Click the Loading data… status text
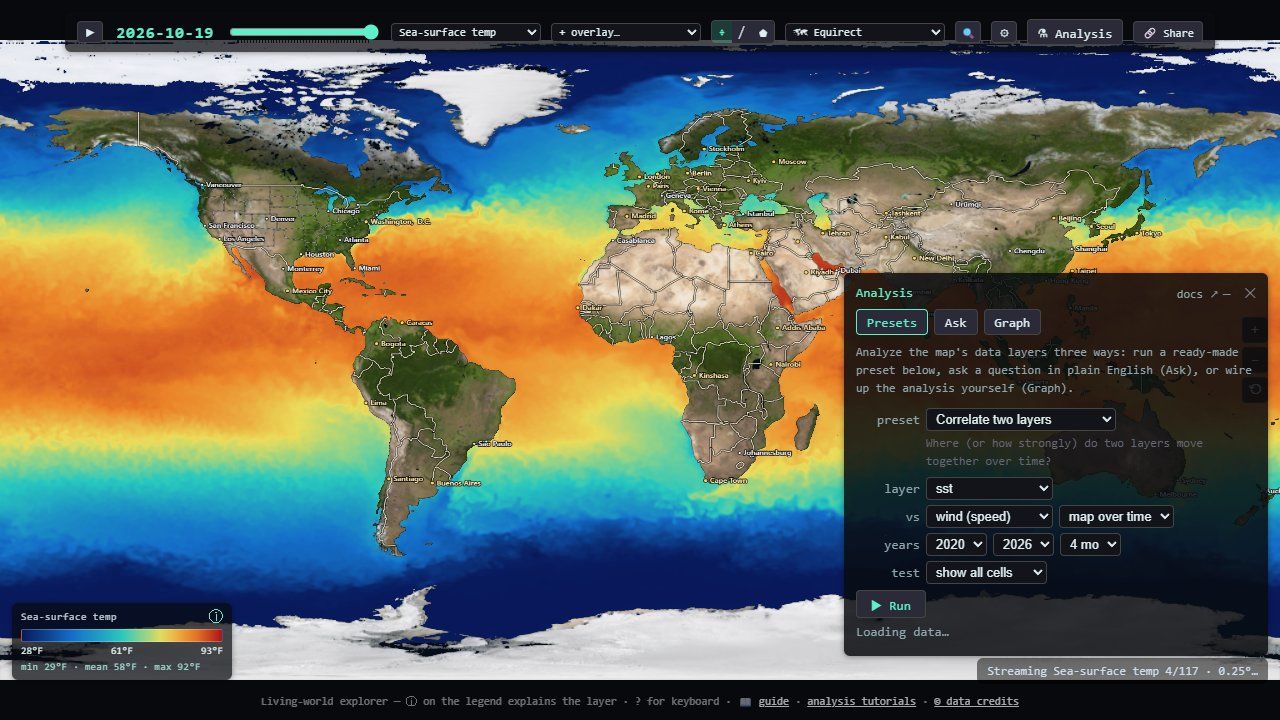 [x=902, y=632]
